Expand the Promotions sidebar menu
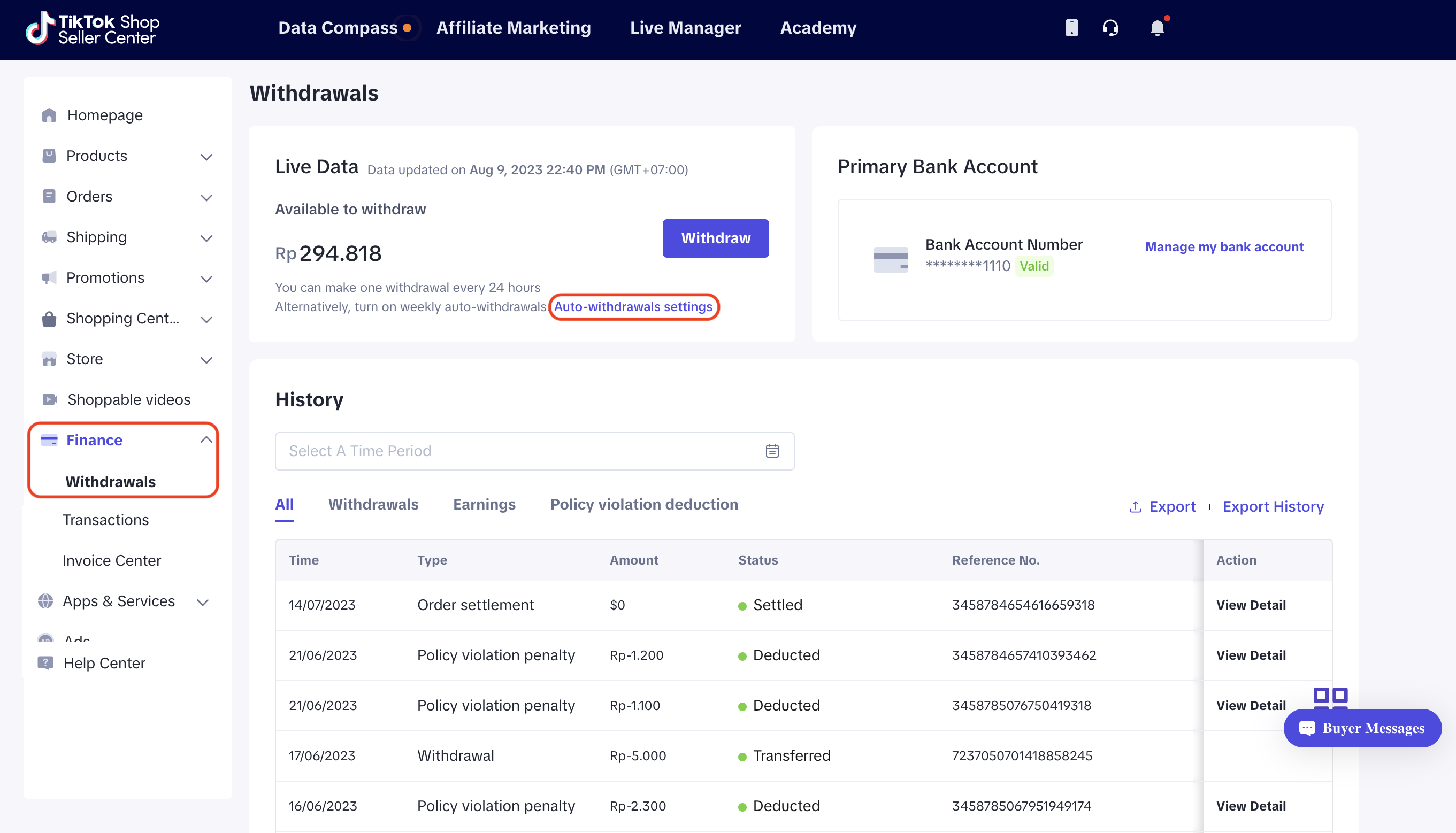The height and width of the screenshot is (833, 1456). [206, 279]
